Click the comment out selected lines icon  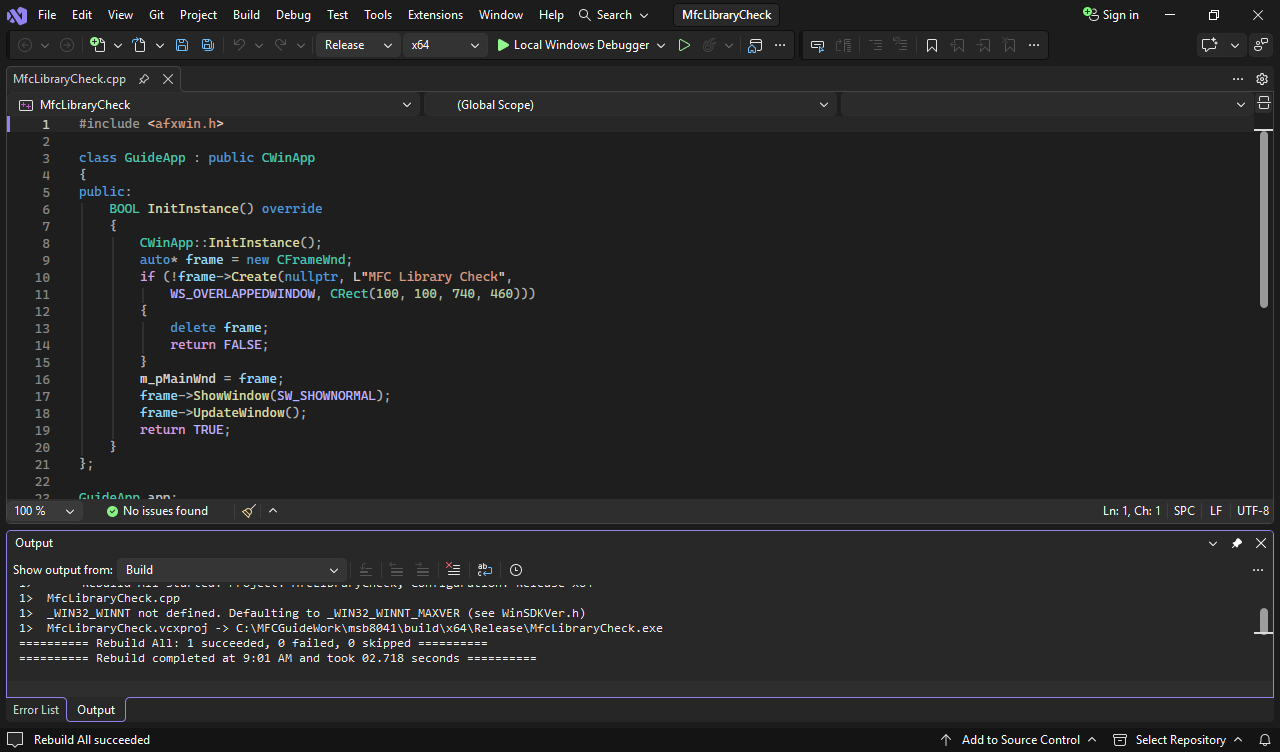[x=876, y=45]
